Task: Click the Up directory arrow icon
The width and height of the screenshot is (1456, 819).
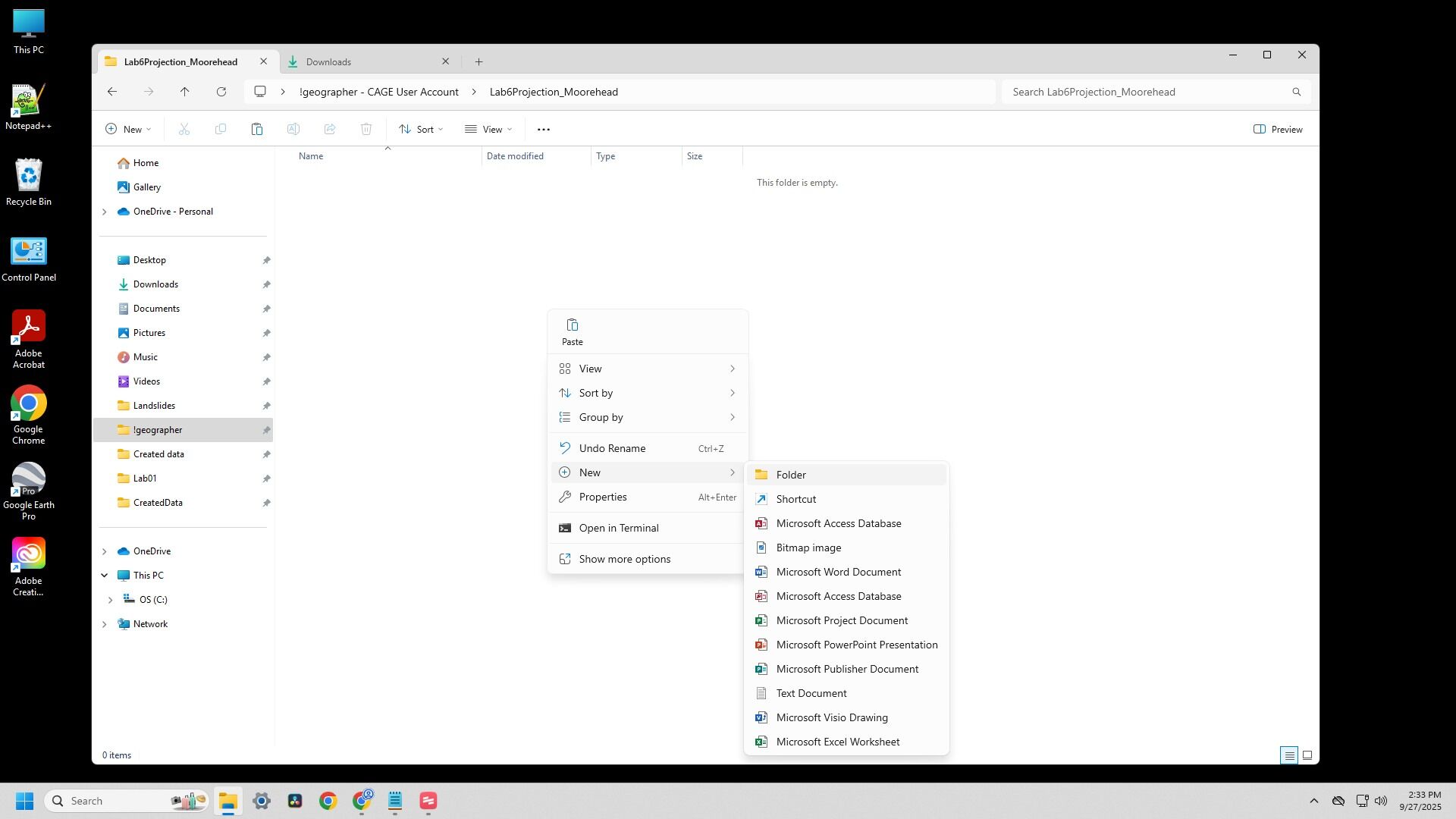Action: point(184,92)
